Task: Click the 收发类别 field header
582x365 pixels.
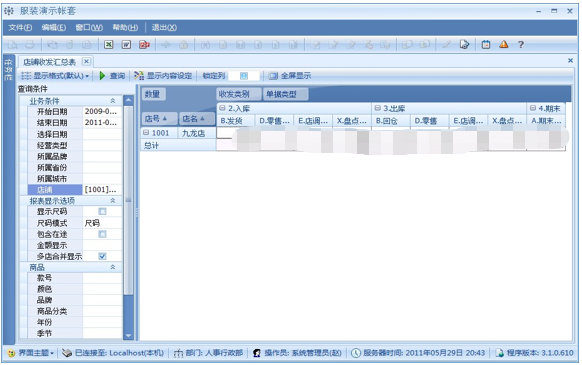Action: 239,94
